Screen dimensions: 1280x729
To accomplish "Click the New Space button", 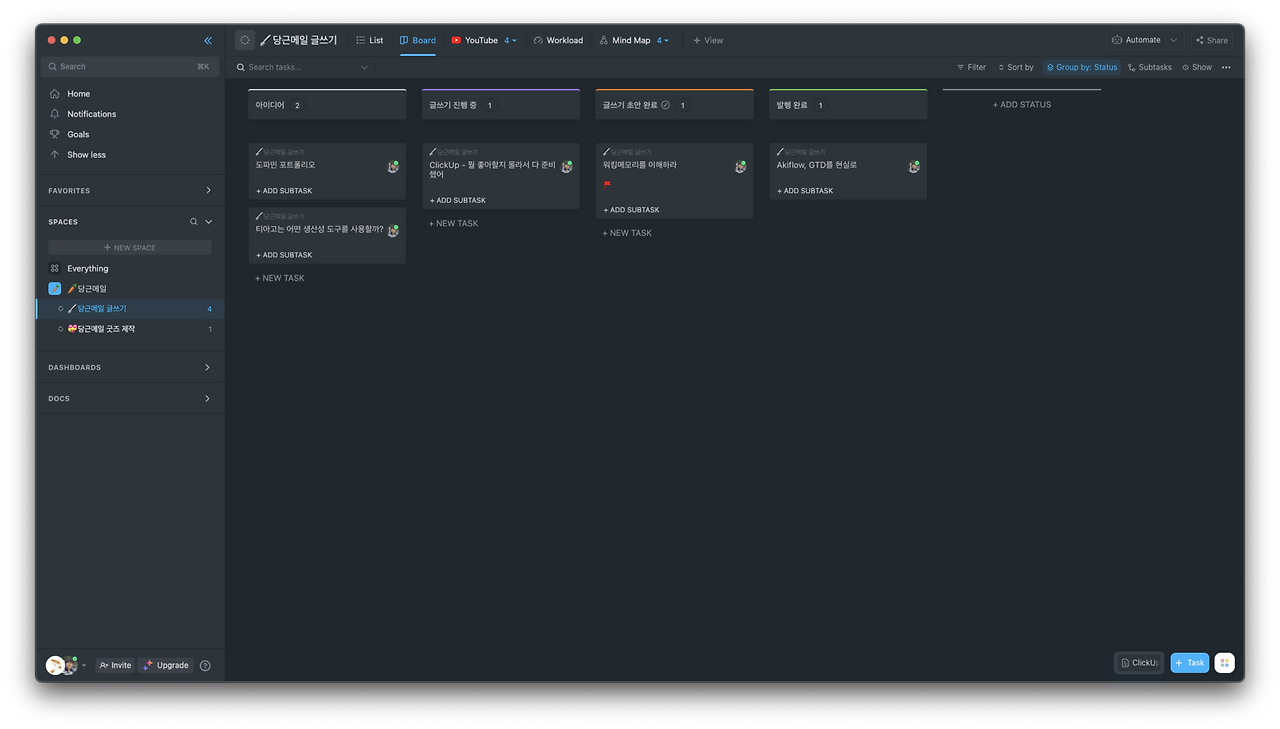I will pyautogui.click(x=130, y=248).
